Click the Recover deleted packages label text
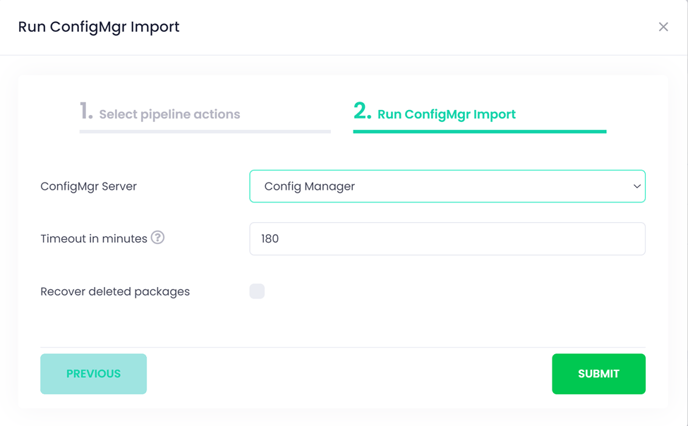The image size is (688, 426). [115, 292]
